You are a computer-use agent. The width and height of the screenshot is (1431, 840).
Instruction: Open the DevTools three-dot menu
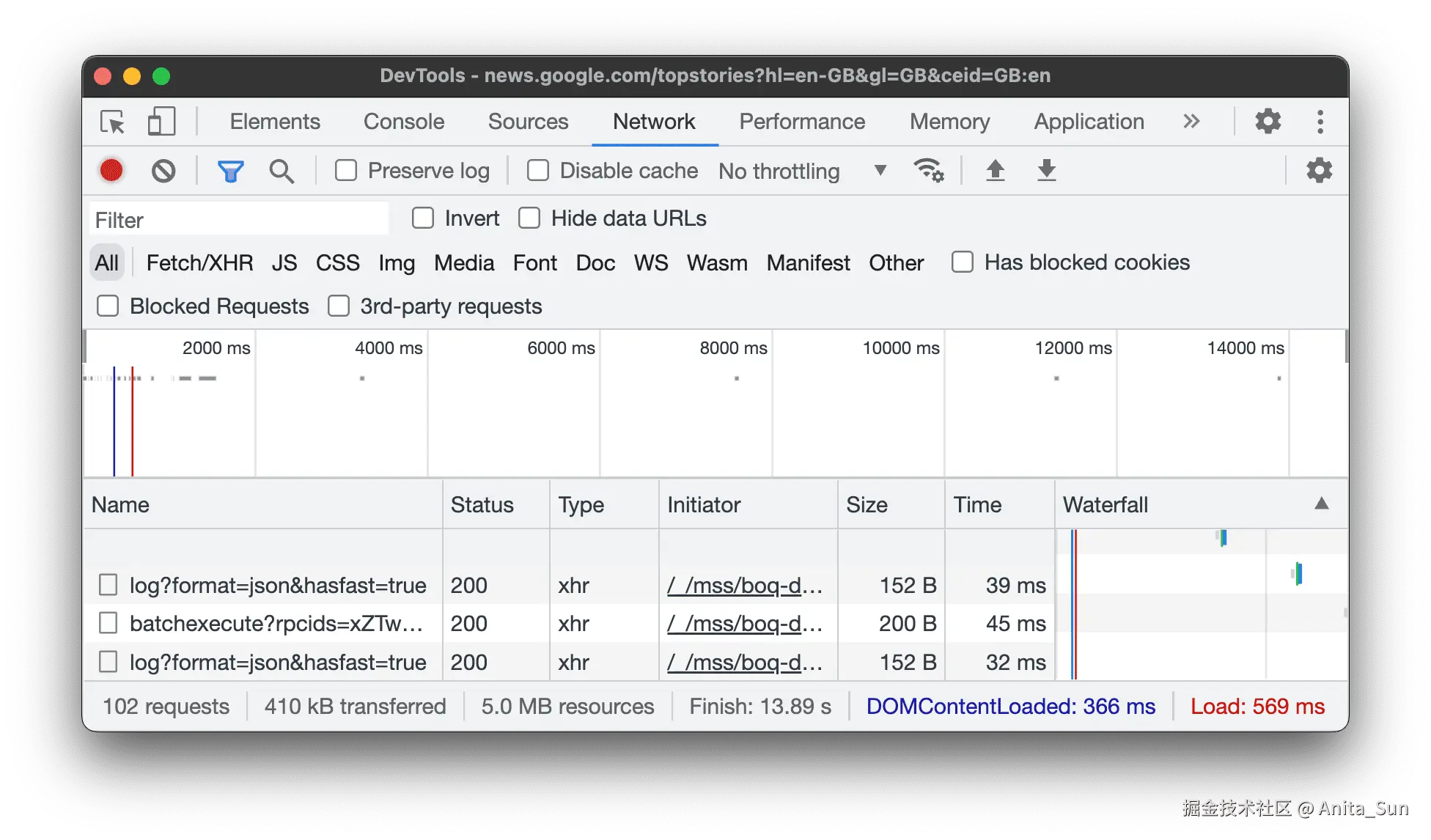[1320, 122]
